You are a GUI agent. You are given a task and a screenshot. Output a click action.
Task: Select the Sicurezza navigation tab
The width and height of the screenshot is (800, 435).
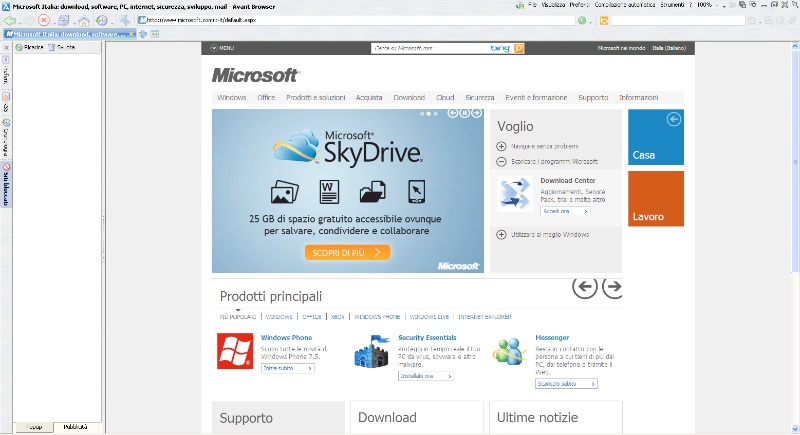479,98
